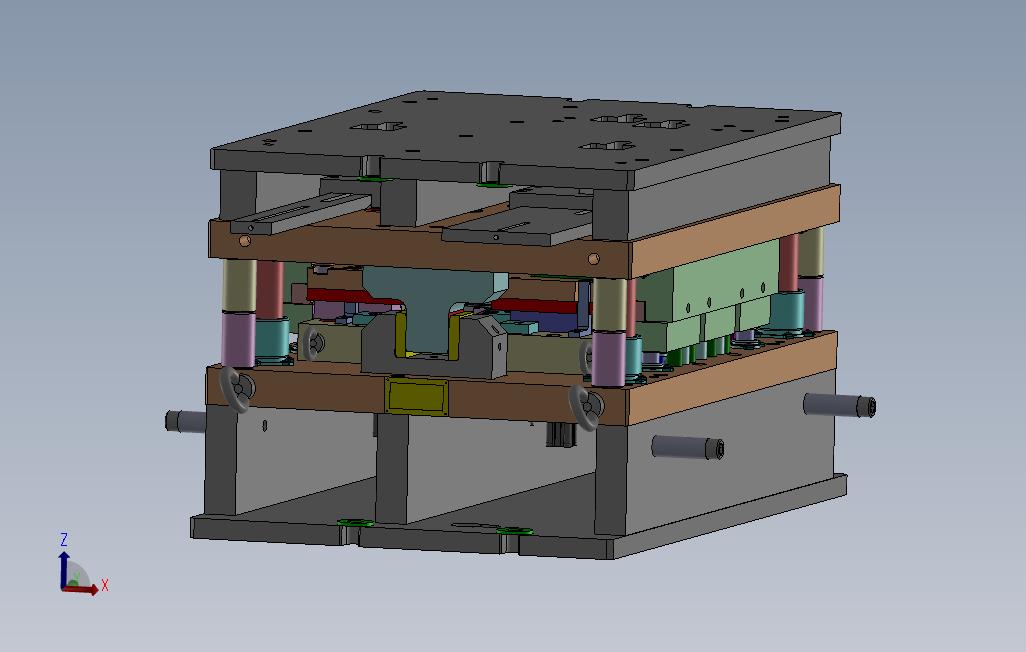The image size is (1026, 652).
Task: Select the yellow nameplate on the front plate
Action: tap(417, 397)
